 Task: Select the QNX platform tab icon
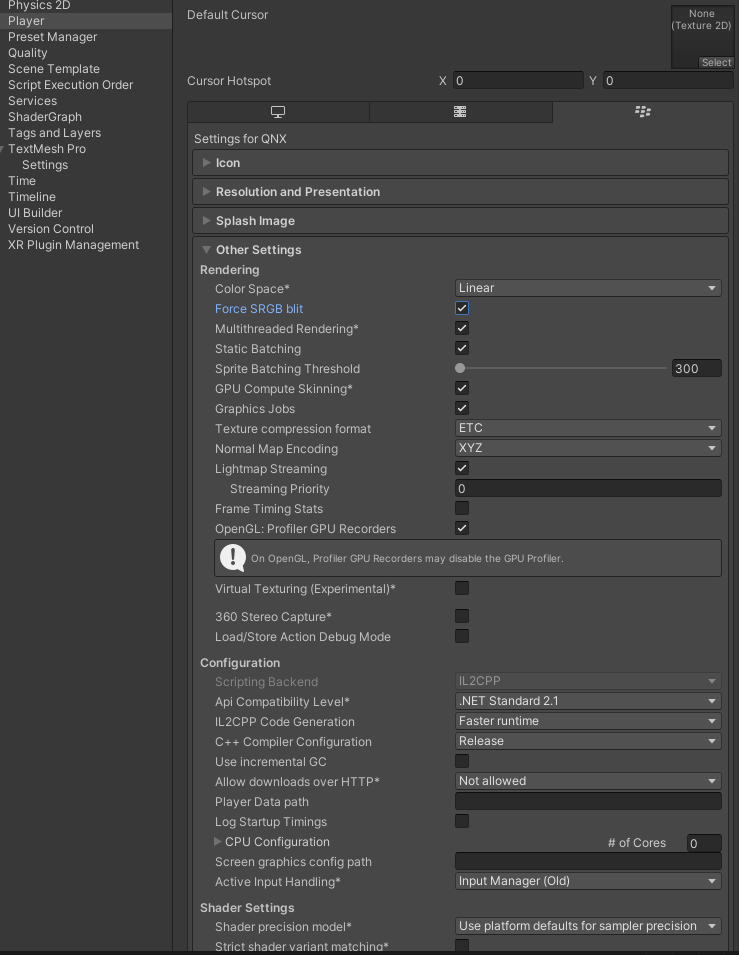[642, 112]
